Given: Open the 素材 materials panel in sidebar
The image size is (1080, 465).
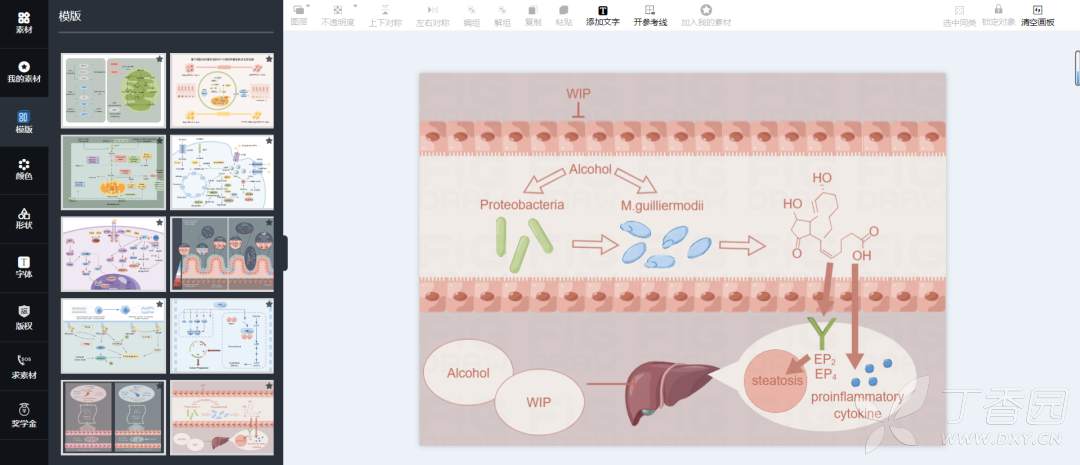Looking at the screenshot, I should point(23,22).
